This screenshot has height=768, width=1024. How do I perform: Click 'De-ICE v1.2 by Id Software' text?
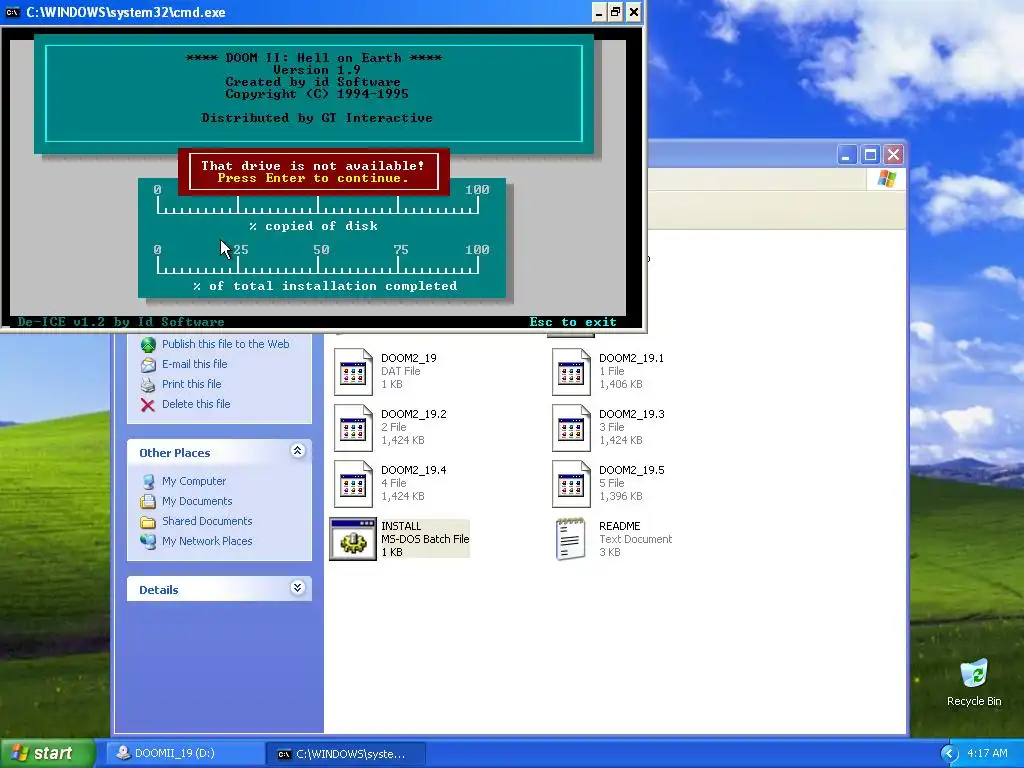pos(121,322)
